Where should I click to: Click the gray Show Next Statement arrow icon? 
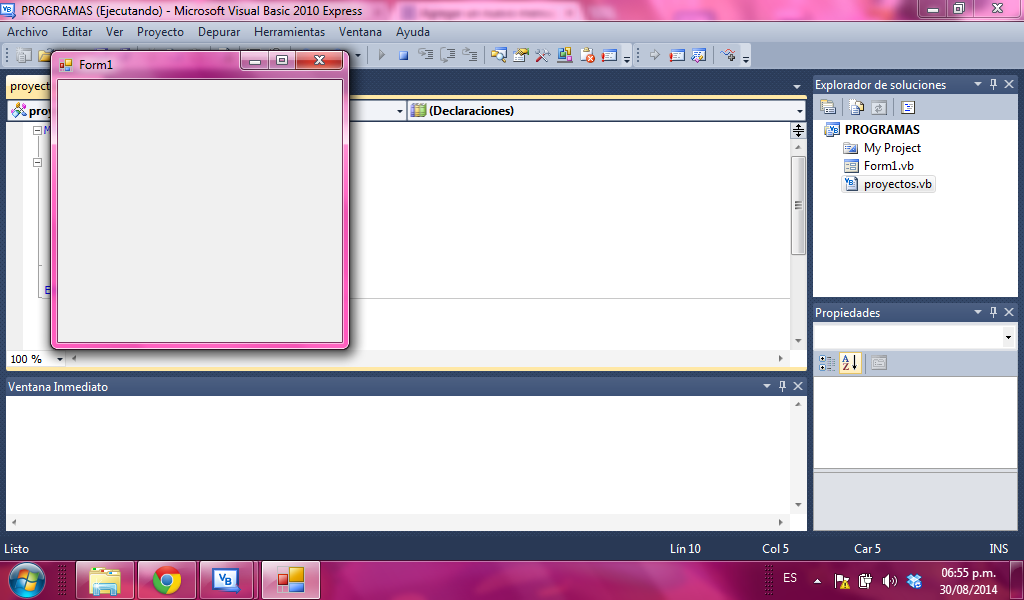pos(655,55)
